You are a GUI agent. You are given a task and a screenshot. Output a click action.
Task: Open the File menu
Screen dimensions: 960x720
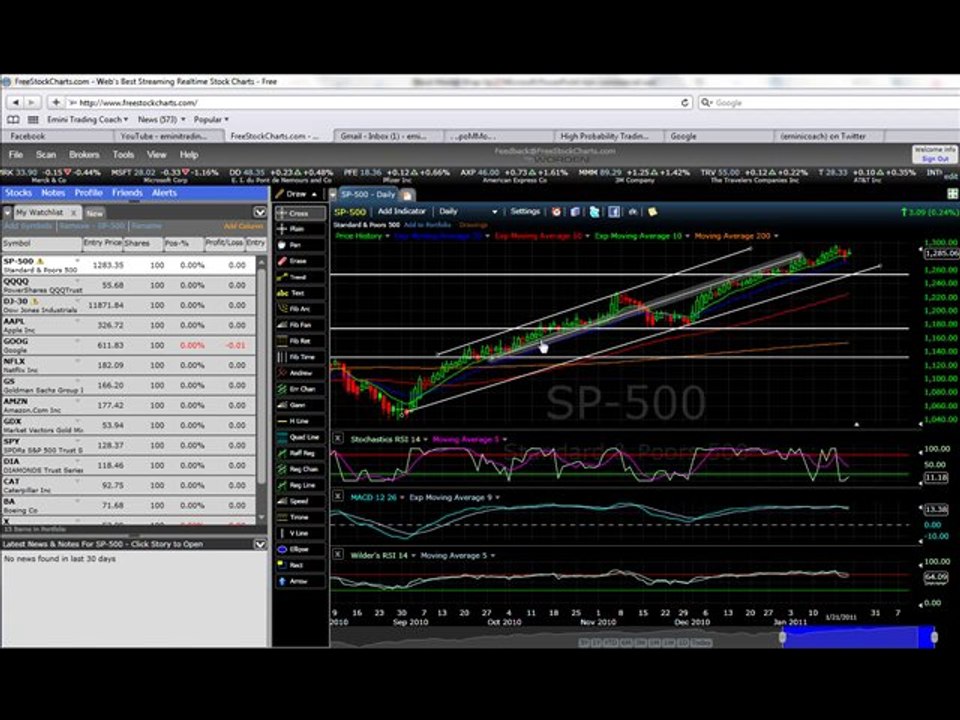16,155
